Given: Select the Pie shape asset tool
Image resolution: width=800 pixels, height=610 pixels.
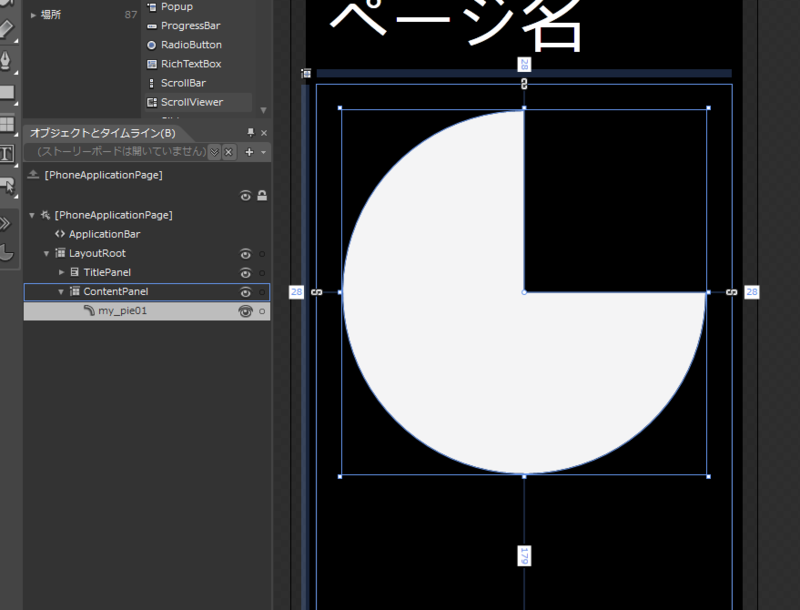Looking at the screenshot, I should click(x=6, y=253).
